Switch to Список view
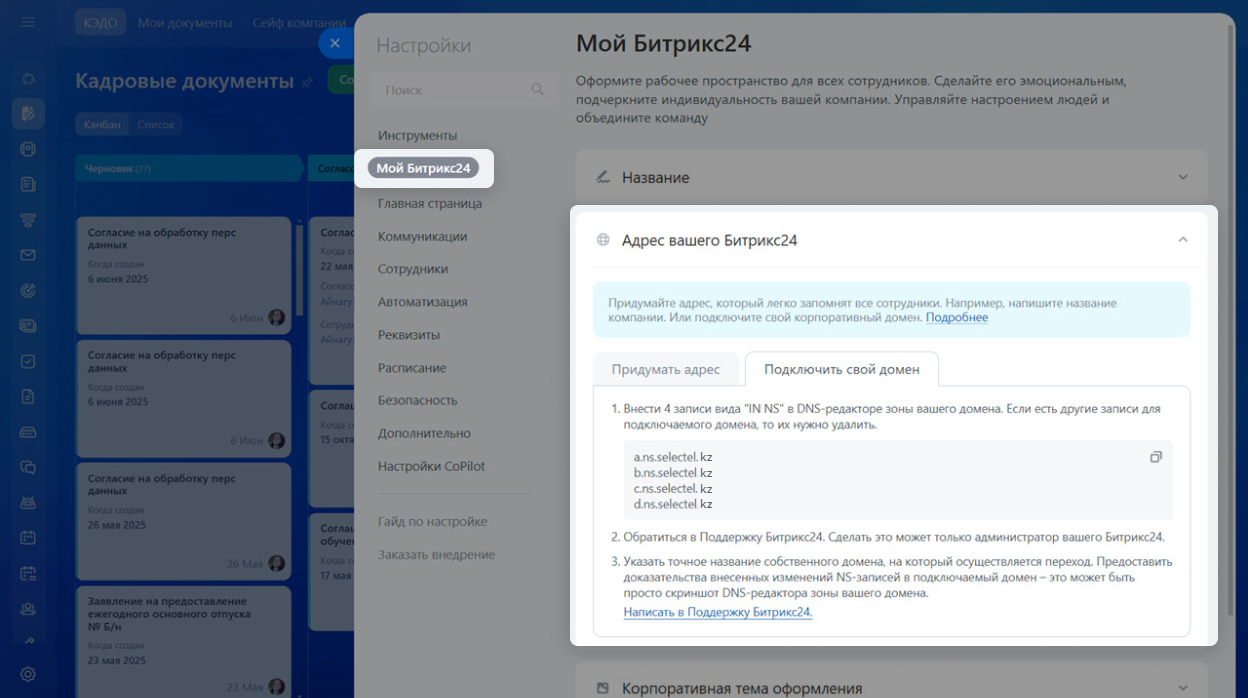Image resolution: width=1248 pixels, height=698 pixels. point(156,124)
